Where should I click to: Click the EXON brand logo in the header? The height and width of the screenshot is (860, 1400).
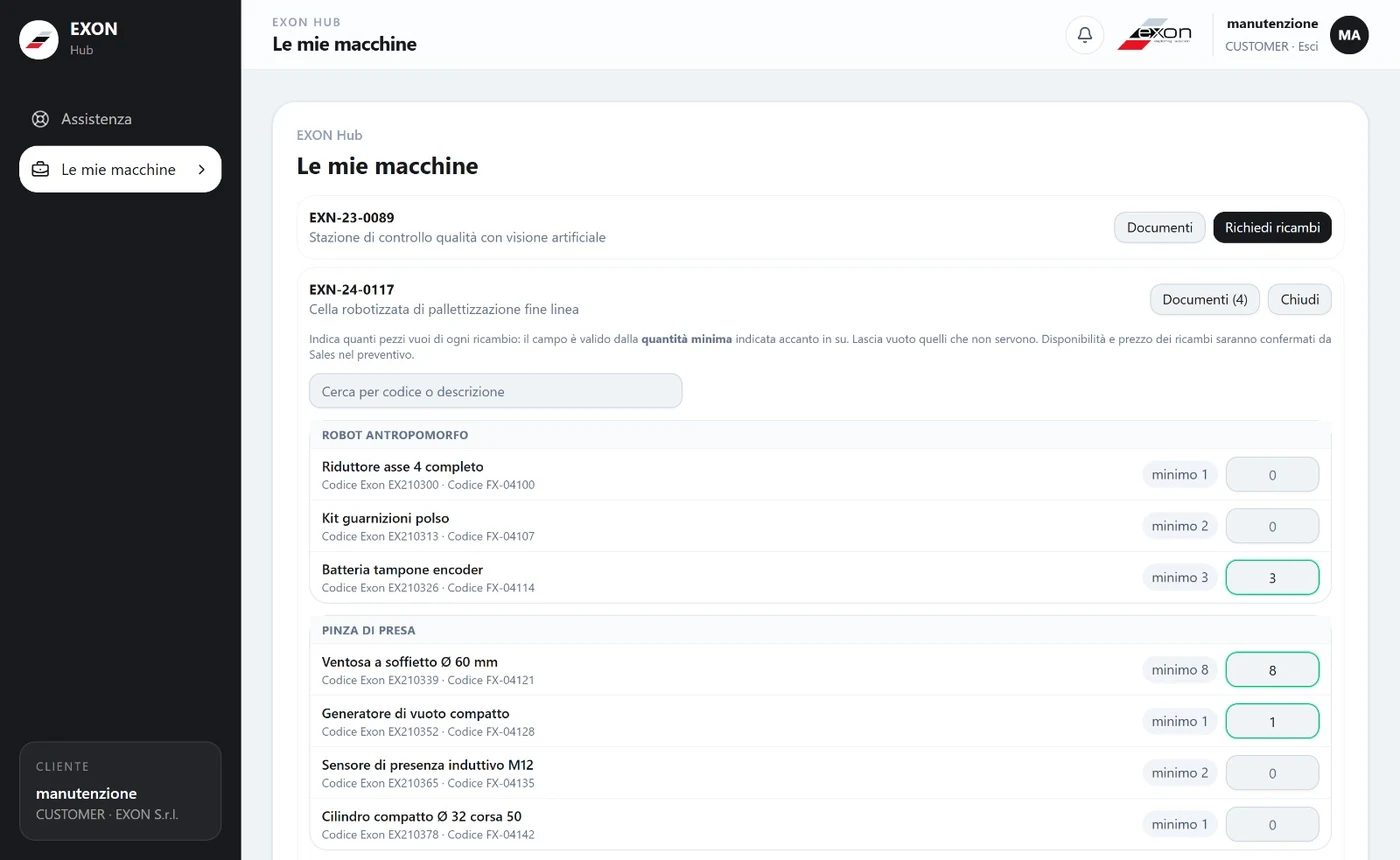pyautogui.click(x=1154, y=35)
